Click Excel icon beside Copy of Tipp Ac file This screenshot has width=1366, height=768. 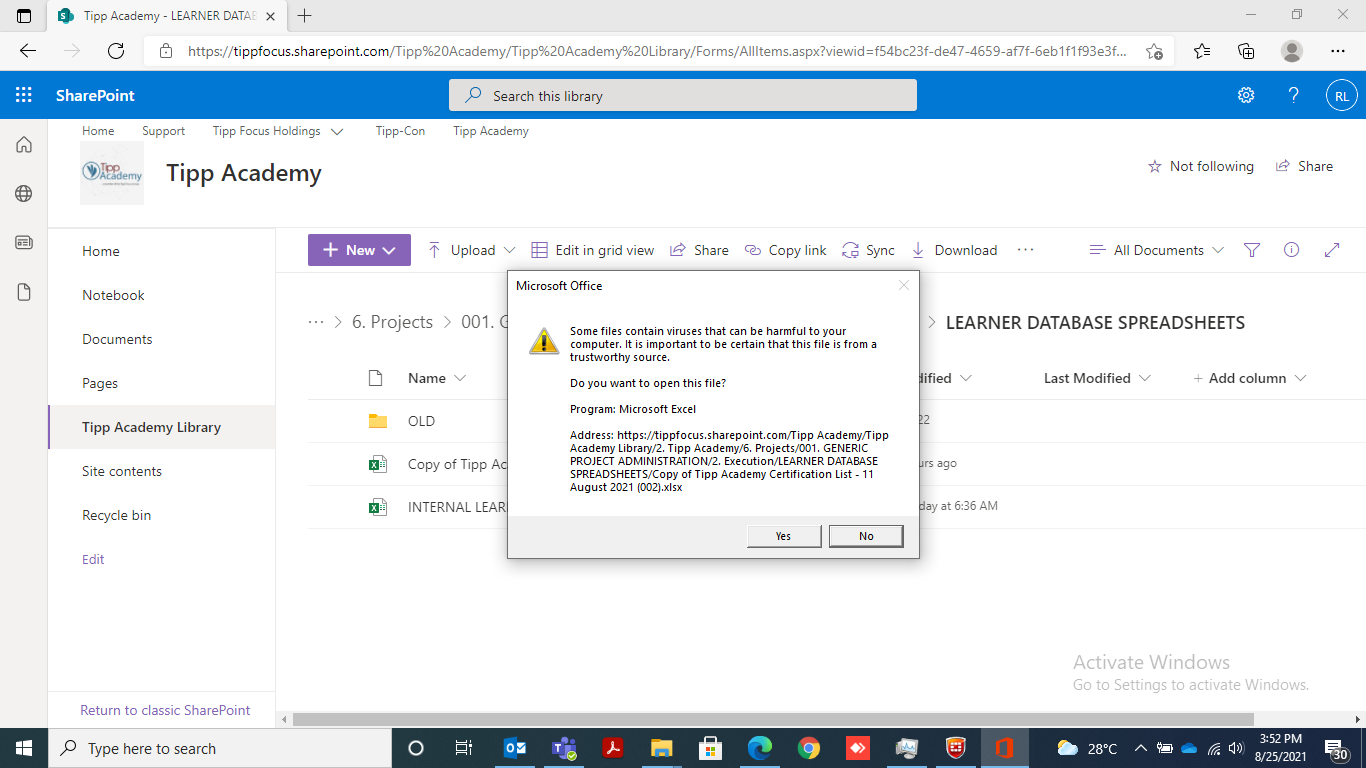(377, 464)
